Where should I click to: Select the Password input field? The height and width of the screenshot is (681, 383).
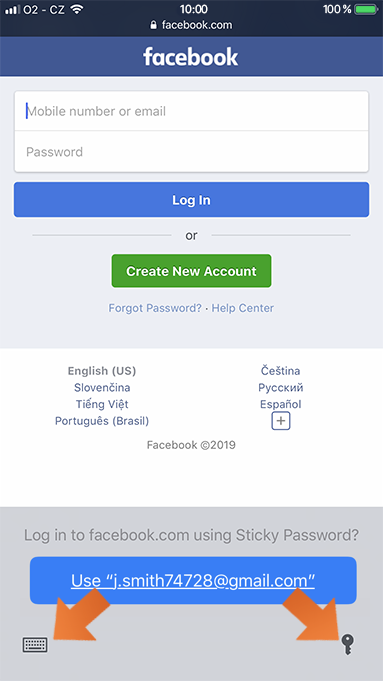pyautogui.click(x=192, y=152)
